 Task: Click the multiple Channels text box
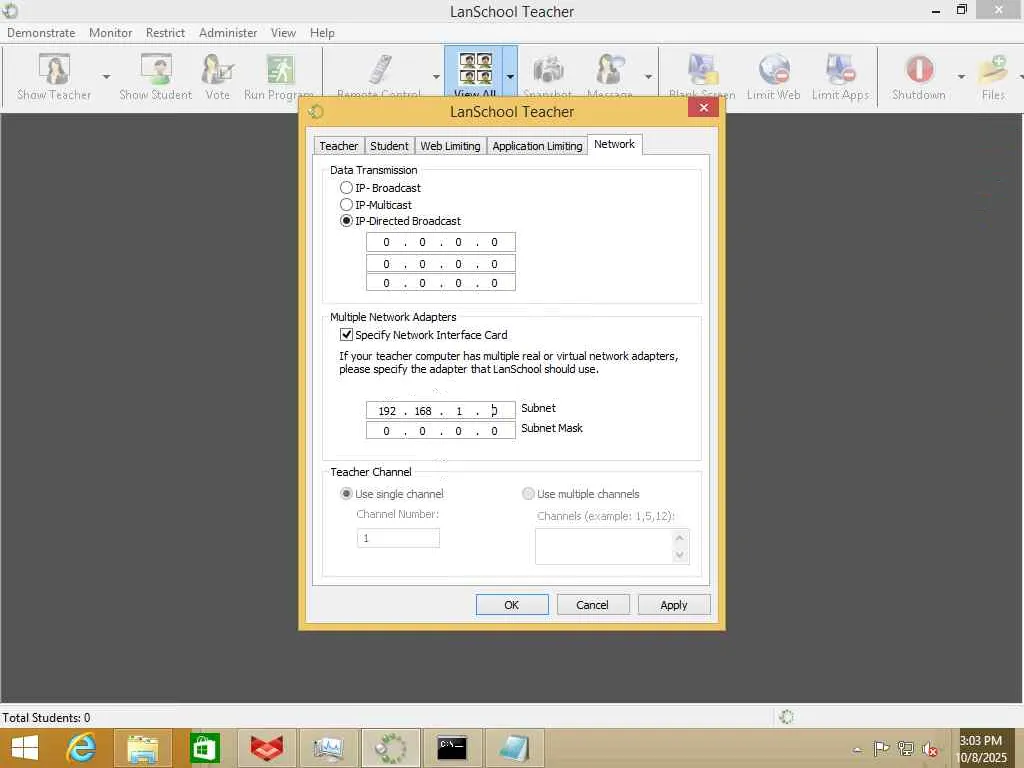(x=612, y=546)
